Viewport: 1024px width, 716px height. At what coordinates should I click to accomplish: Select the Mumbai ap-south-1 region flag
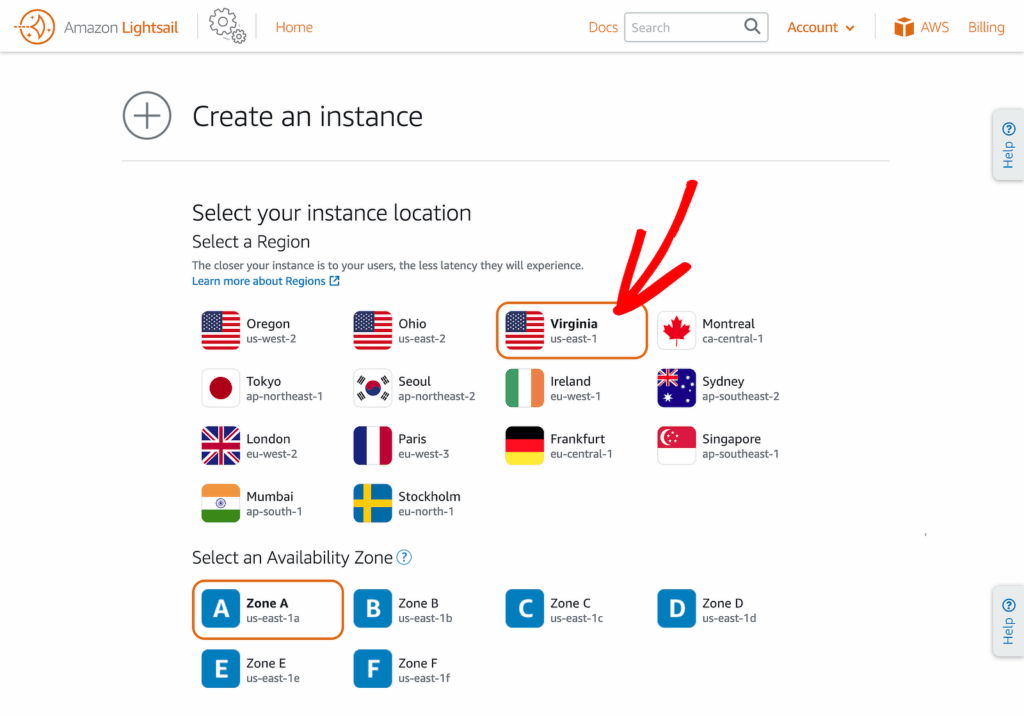click(220, 503)
